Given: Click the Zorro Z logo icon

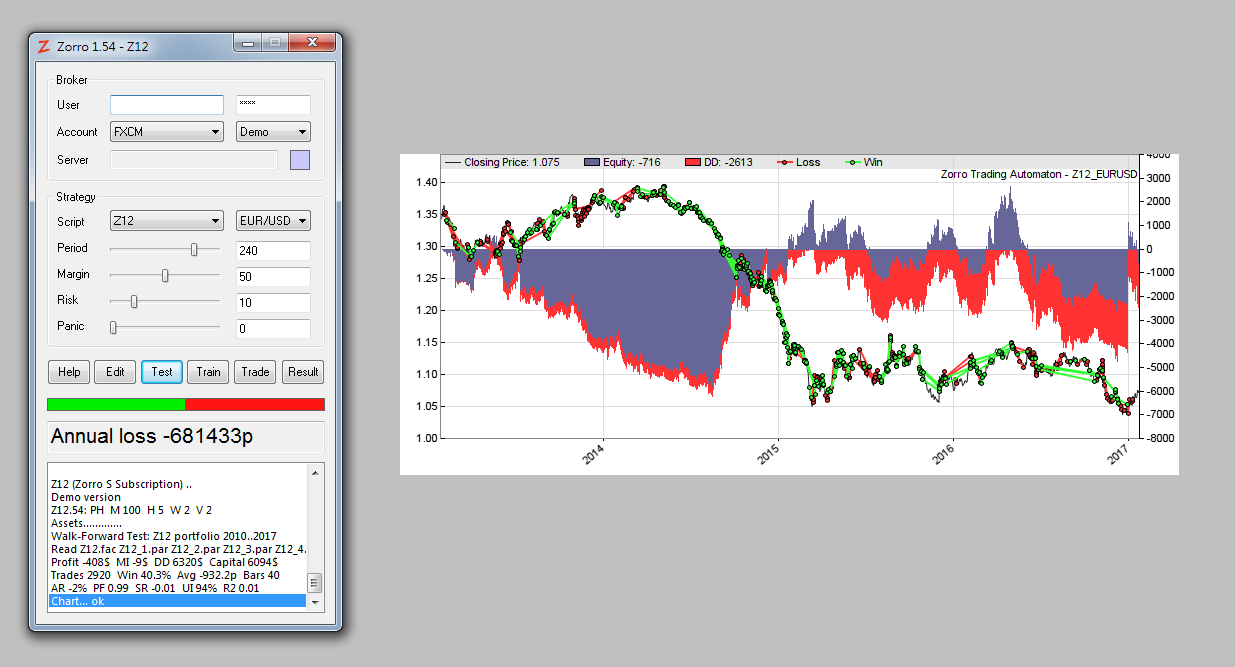Looking at the screenshot, I should pos(43,46).
